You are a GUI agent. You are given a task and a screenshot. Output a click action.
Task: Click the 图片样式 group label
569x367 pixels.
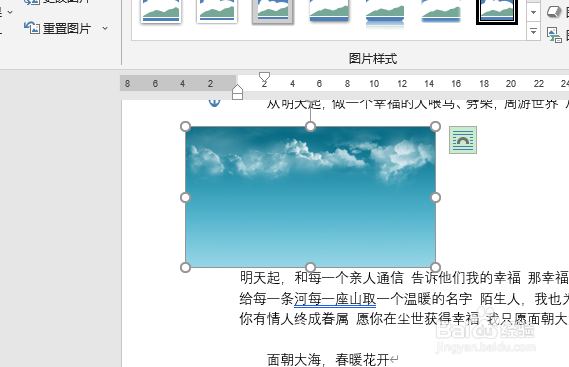point(373,58)
